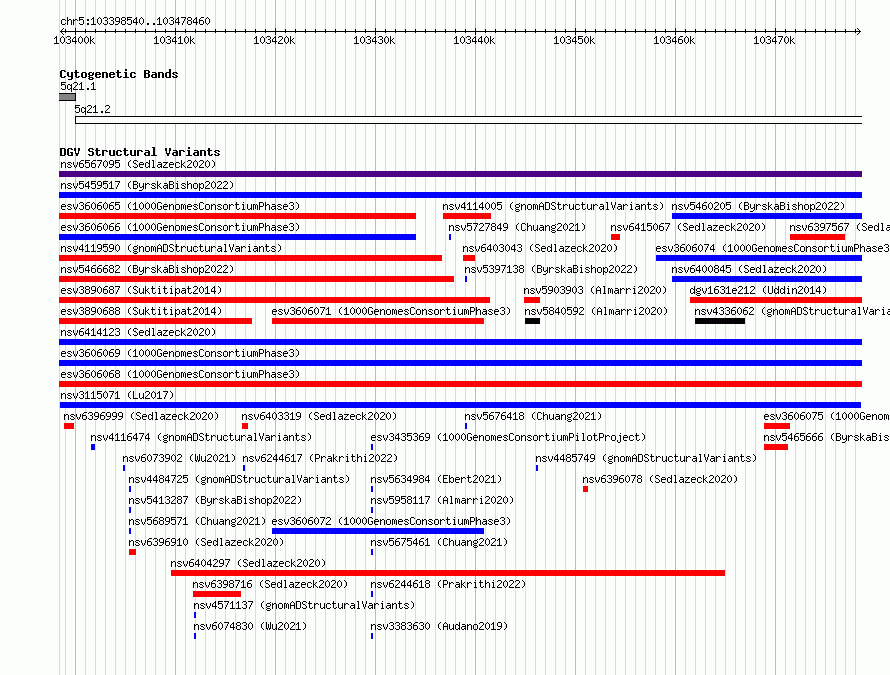Open the nsv5466682 (ByrskaBishop2022) label
890x675 pixels.
(x=147, y=269)
